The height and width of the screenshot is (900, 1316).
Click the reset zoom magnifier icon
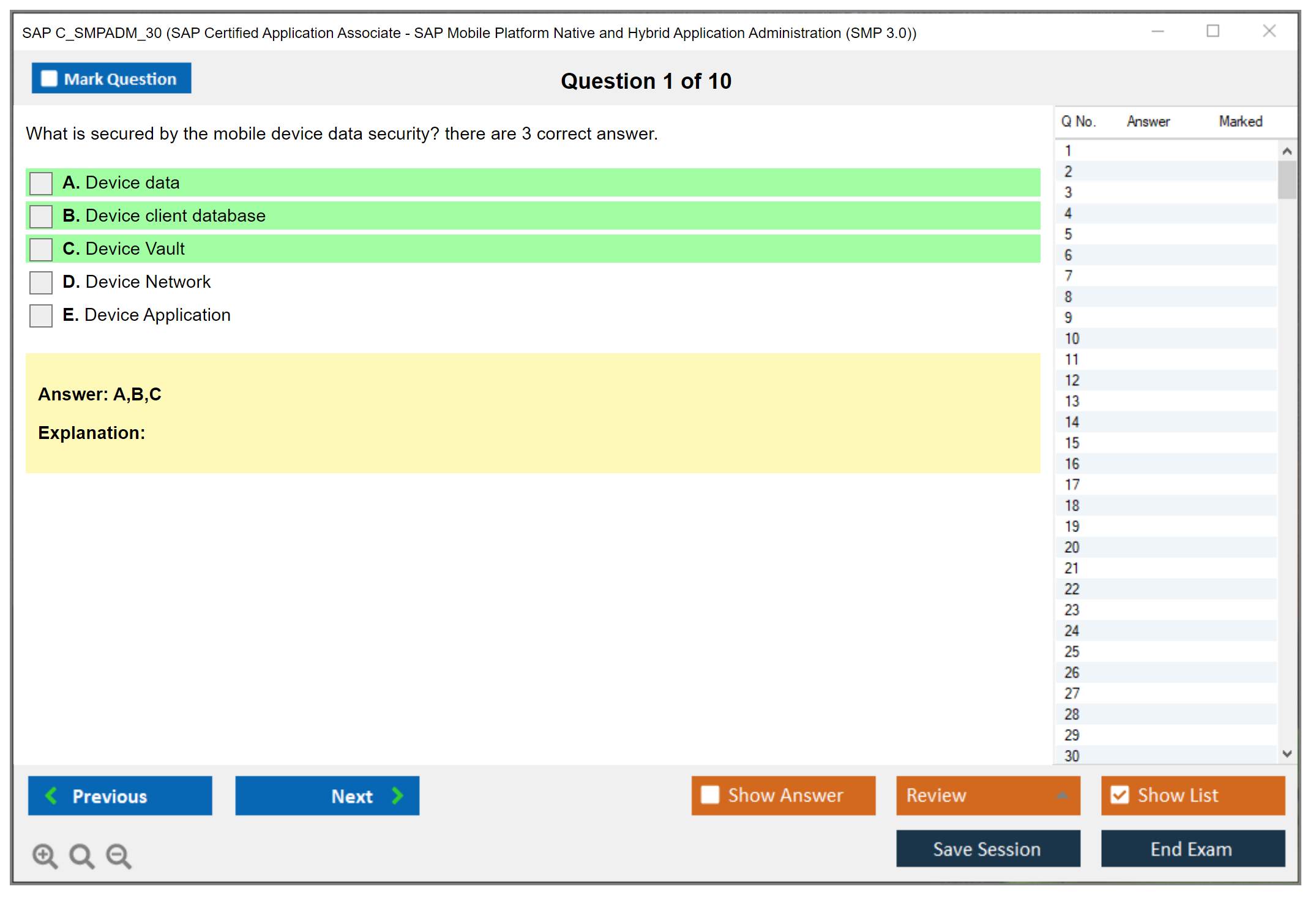pyautogui.click(x=81, y=855)
